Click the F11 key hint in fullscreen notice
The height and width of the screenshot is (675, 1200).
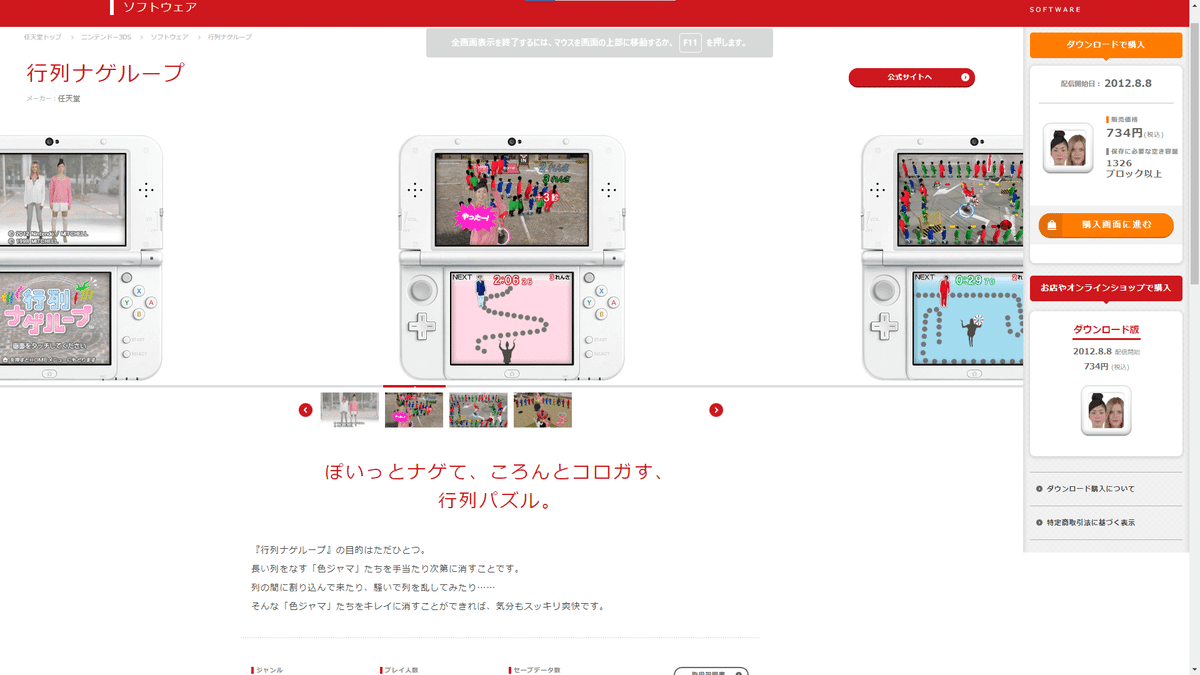point(690,43)
